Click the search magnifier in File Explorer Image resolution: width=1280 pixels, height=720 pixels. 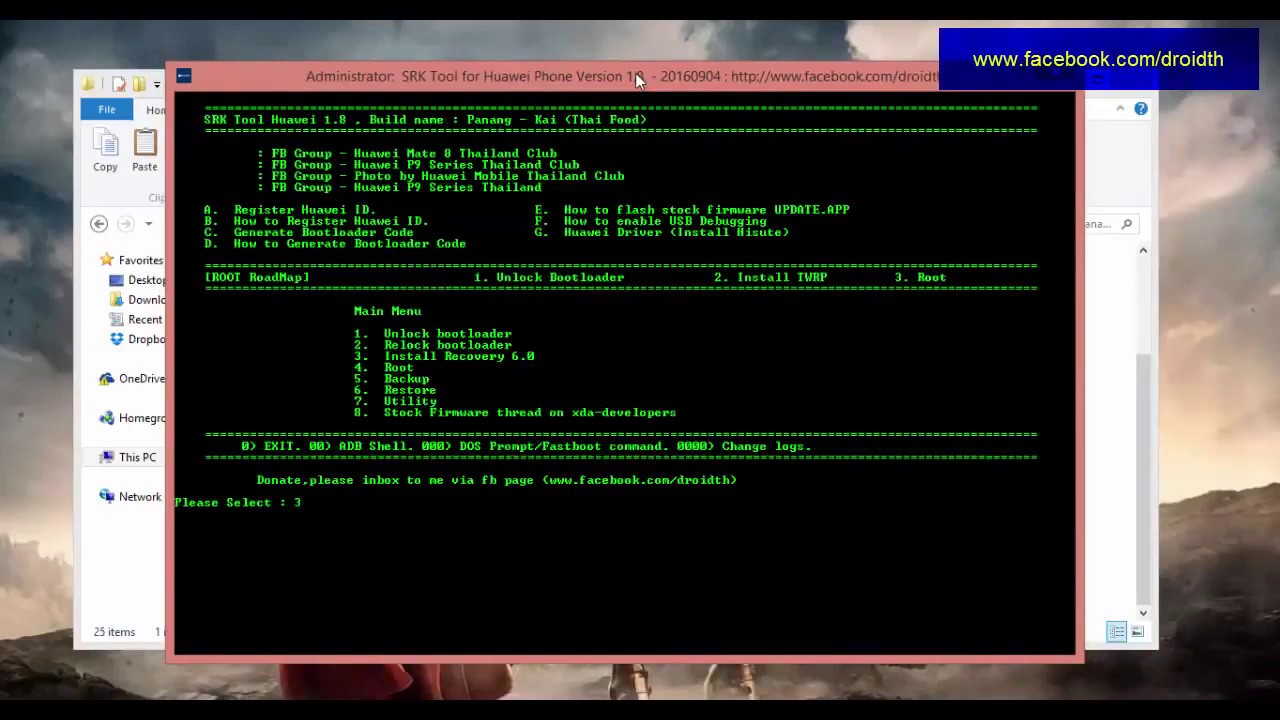coord(1127,224)
